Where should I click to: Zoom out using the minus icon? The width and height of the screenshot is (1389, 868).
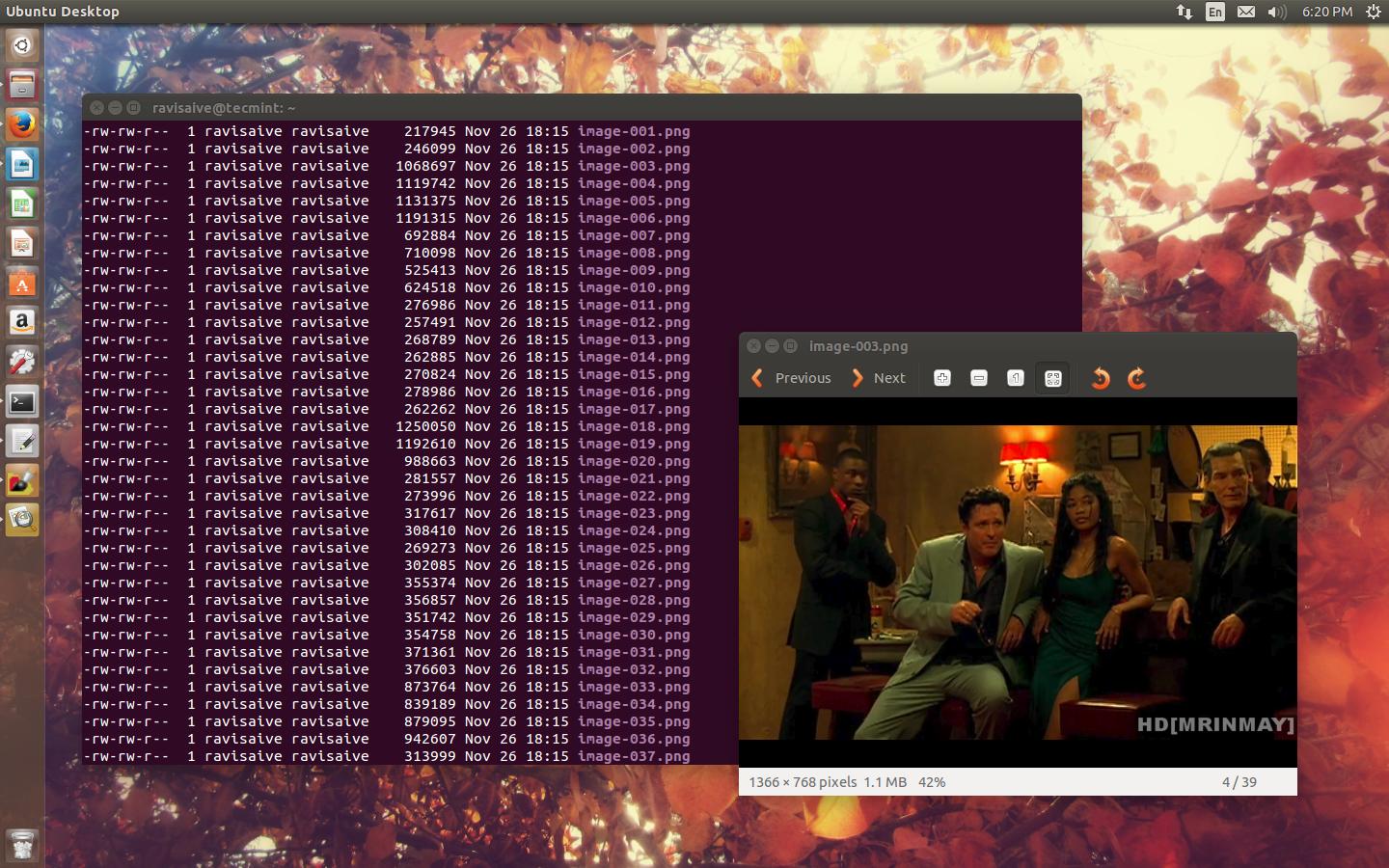pos(979,378)
